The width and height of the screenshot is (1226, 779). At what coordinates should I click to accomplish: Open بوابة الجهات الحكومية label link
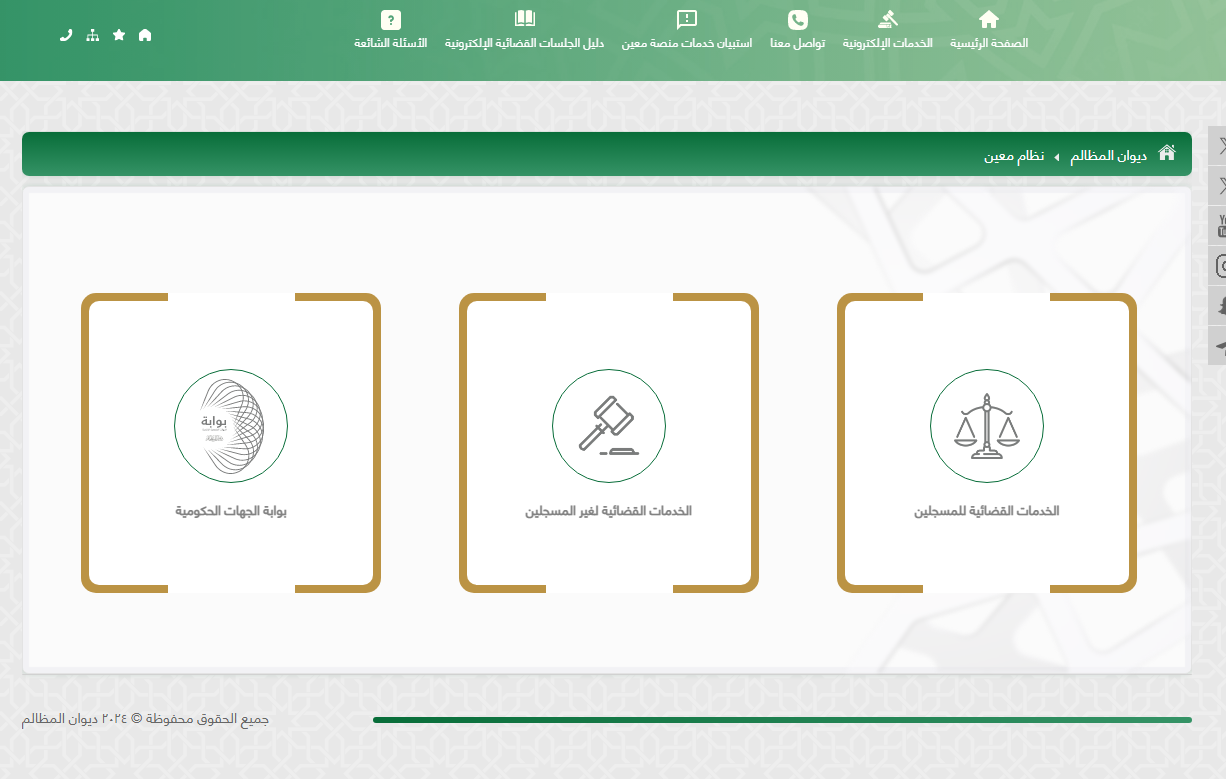tap(230, 511)
